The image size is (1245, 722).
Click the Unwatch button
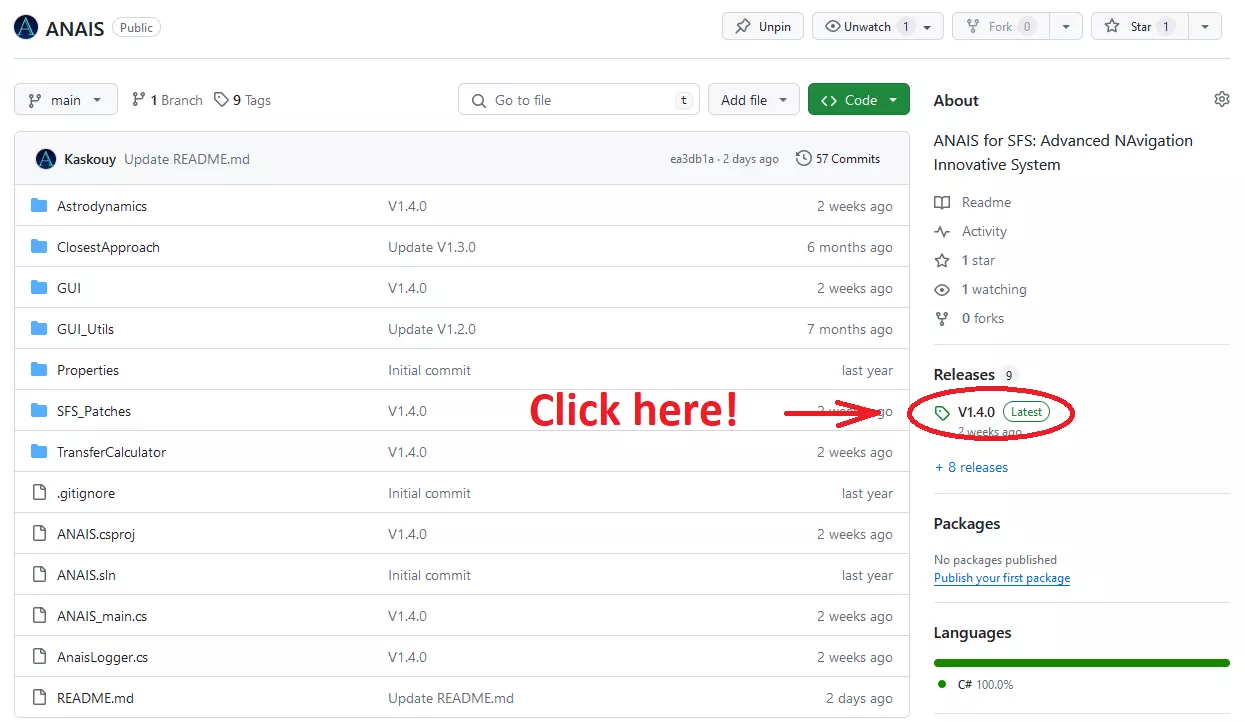867,27
